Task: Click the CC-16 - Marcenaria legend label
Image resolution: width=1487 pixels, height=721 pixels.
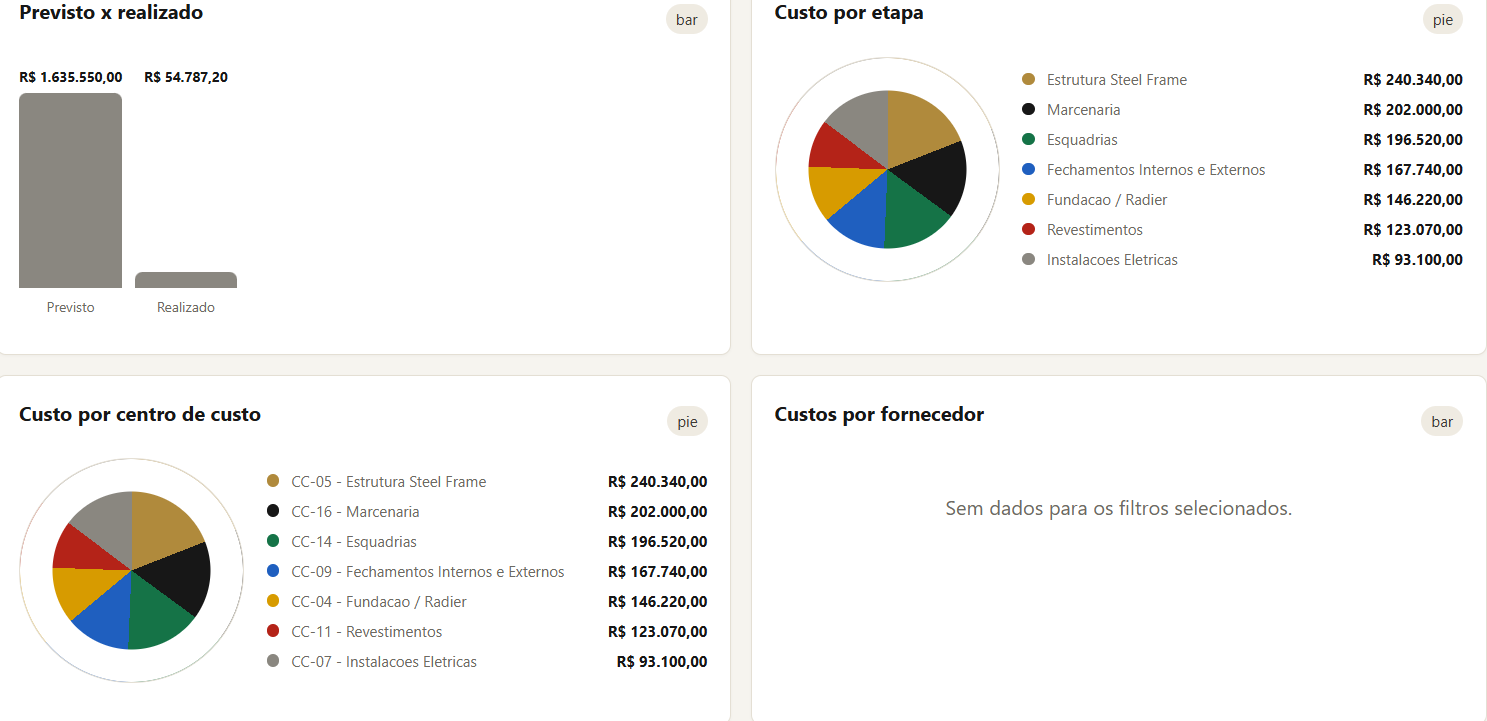Action: 355,512
